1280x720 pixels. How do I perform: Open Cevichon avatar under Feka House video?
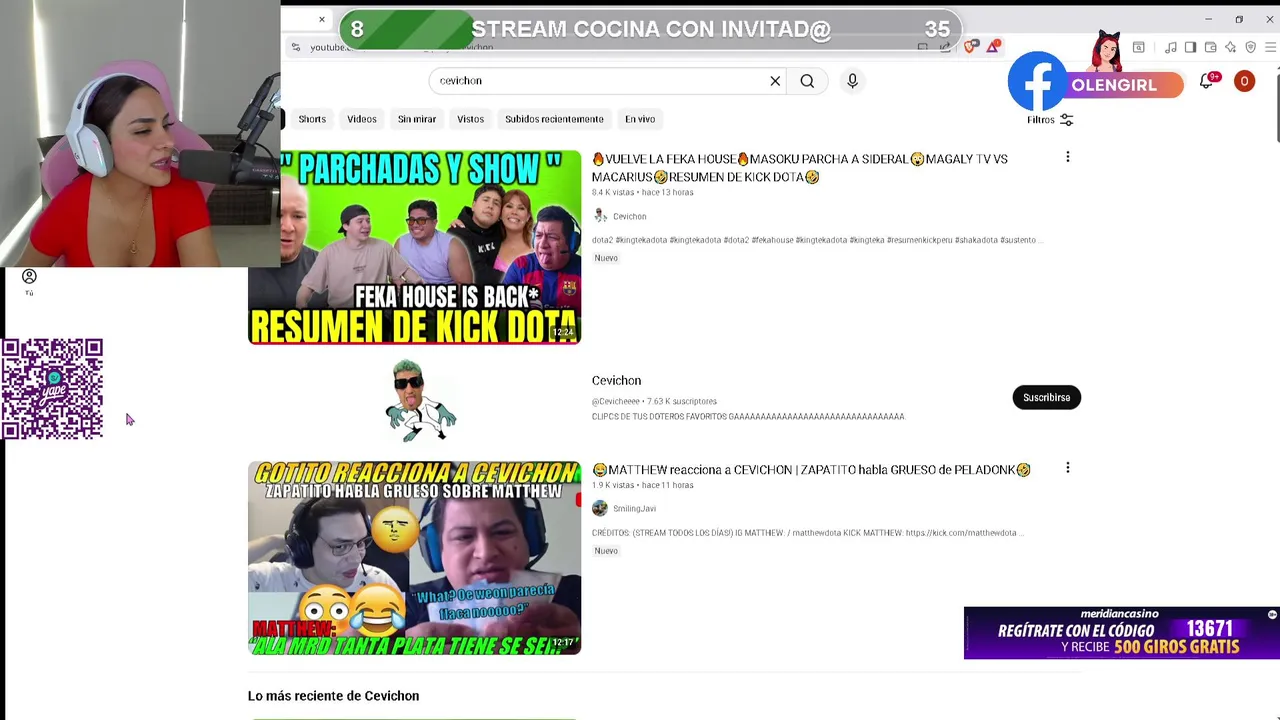pos(600,216)
